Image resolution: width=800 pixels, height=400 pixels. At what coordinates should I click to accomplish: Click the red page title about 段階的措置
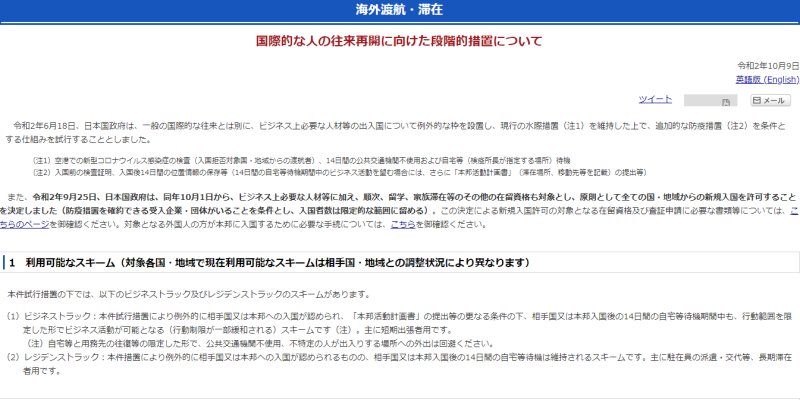coord(399,42)
